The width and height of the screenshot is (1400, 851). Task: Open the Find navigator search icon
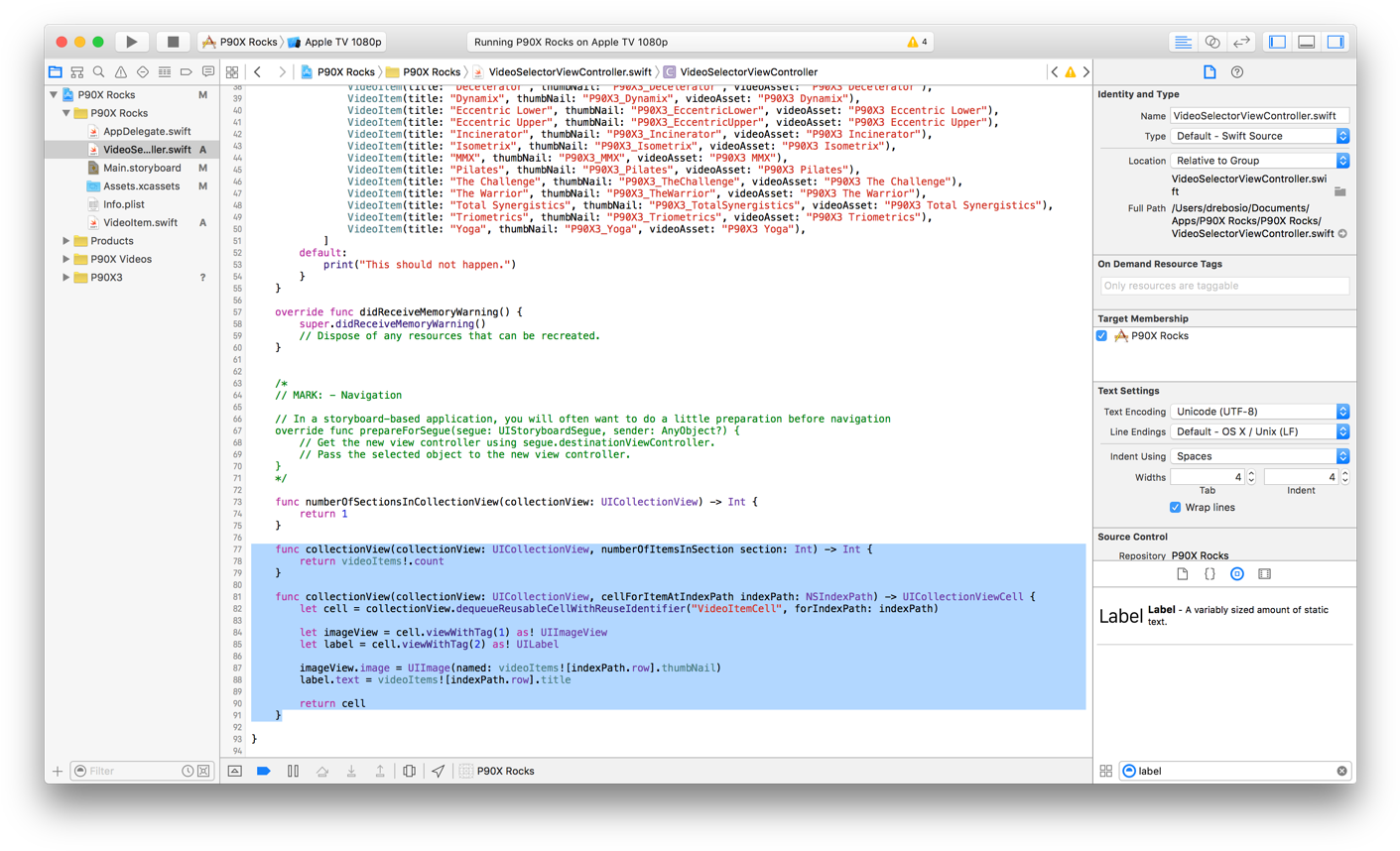pyautogui.click(x=98, y=72)
